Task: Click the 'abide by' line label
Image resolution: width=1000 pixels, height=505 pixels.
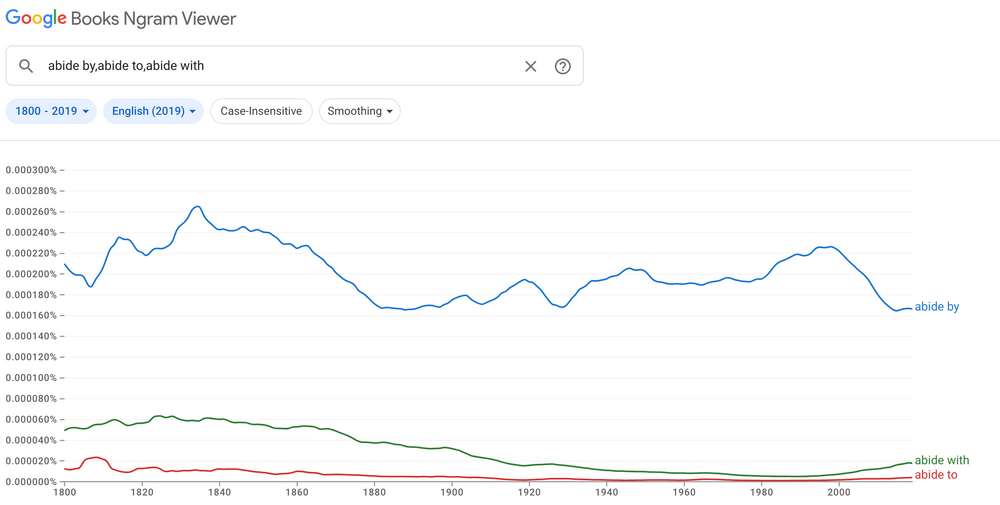Action: (x=937, y=307)
